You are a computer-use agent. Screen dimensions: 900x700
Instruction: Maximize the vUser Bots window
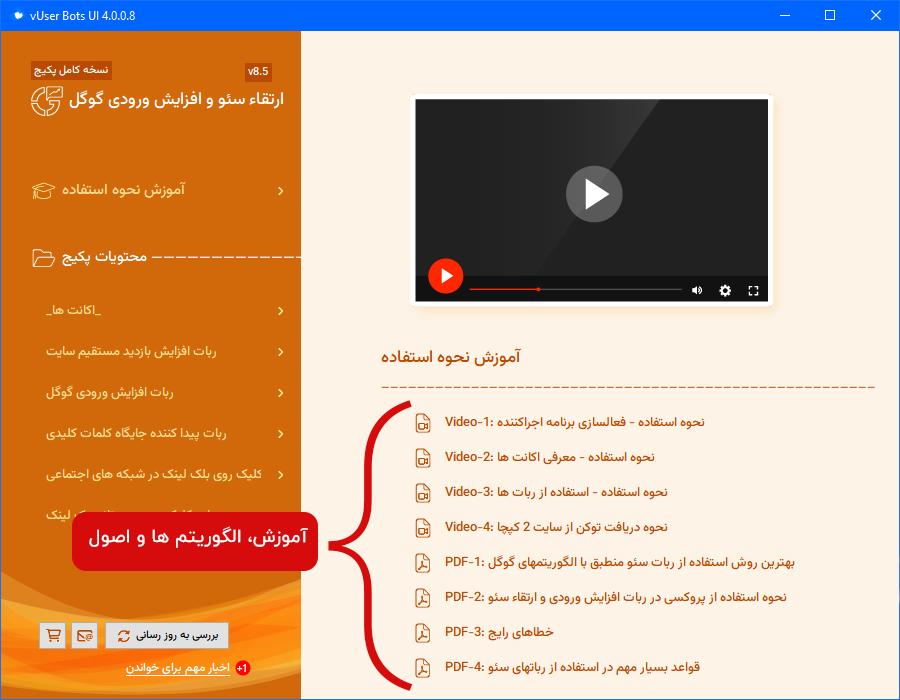[830, 15]
